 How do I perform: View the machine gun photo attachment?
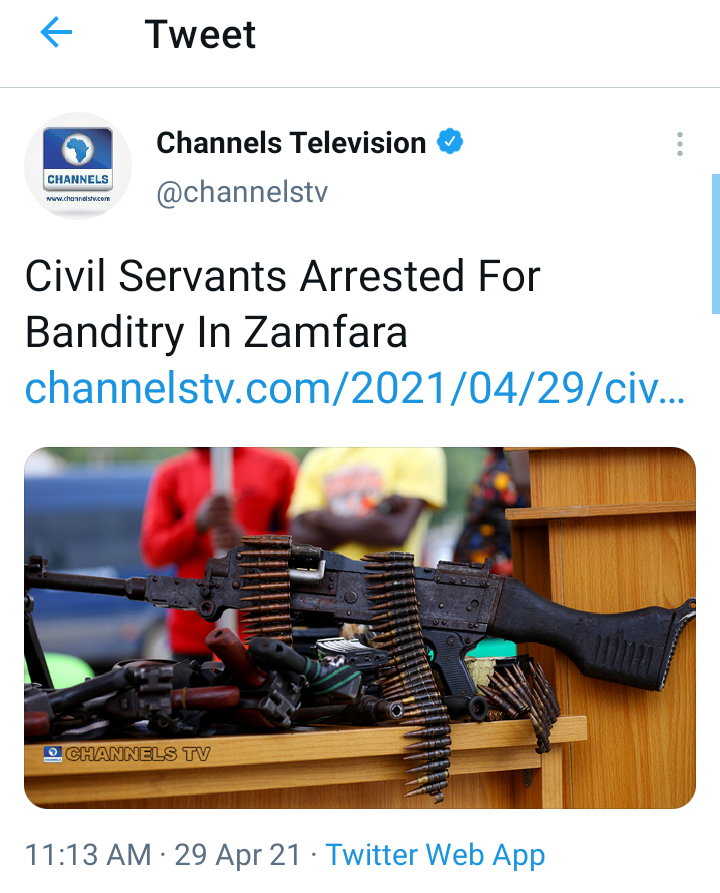click(x=360, y=628)
